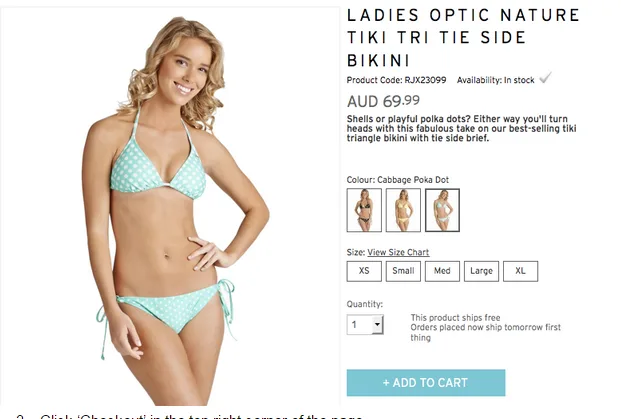
Task: Click the 'This product ships free' note
Action: pos(455,318)
